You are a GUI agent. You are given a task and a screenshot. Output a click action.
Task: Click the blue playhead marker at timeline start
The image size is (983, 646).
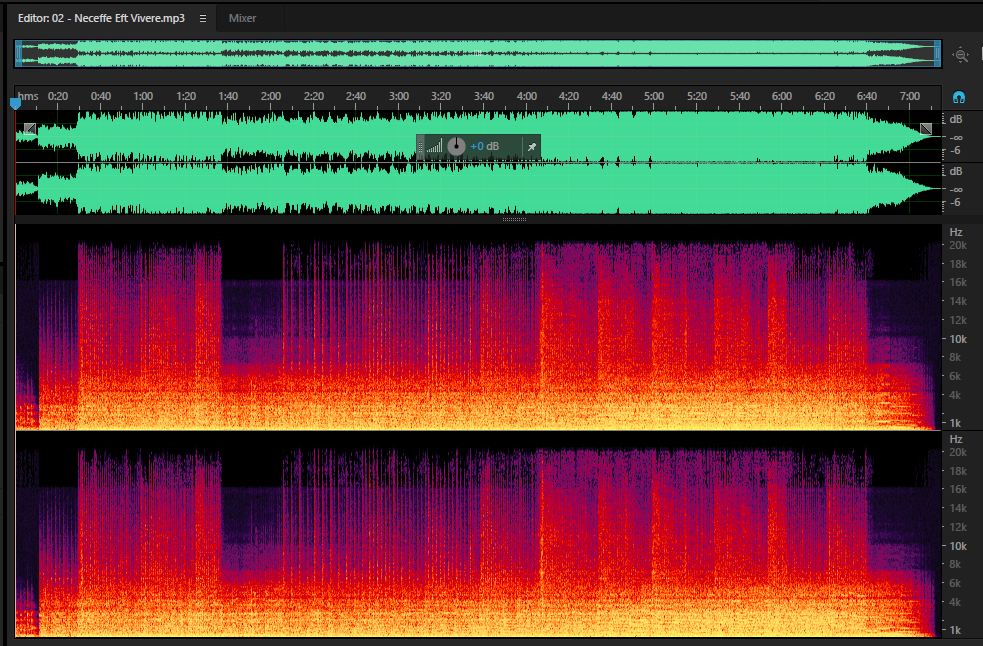click(x=16, y=102)
